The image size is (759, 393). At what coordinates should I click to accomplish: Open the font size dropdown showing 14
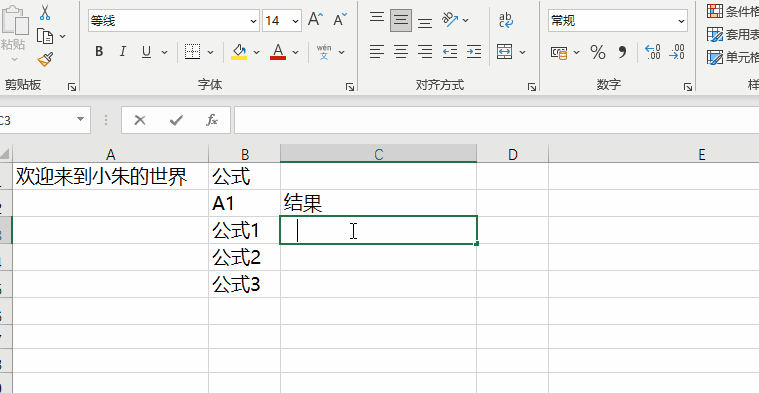point(295,21)
